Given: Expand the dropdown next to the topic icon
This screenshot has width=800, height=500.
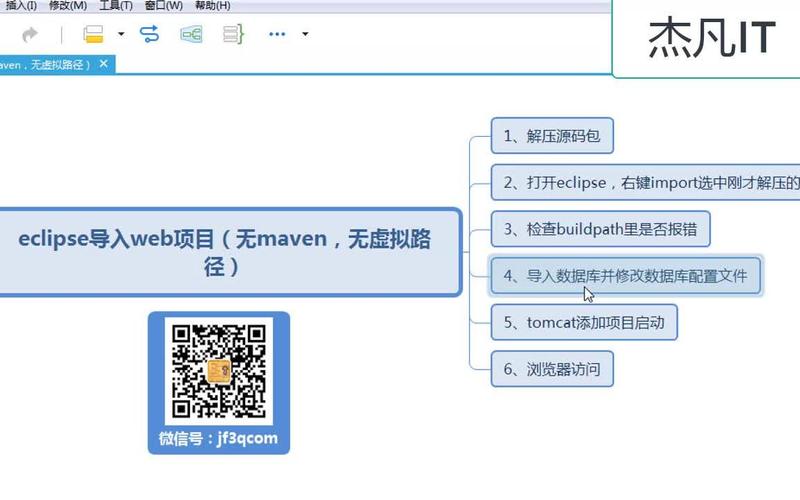Looking at the screenshot, I should 121,34.
